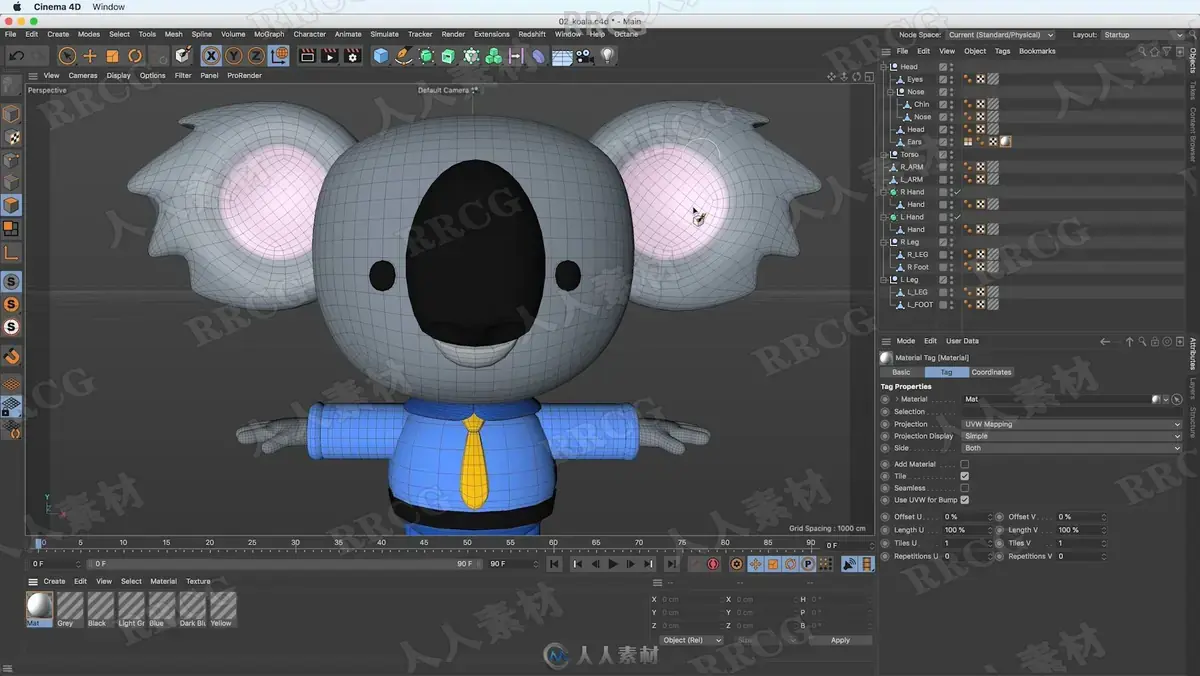Click frame 45 on the timeline ruler

(424, 545)
